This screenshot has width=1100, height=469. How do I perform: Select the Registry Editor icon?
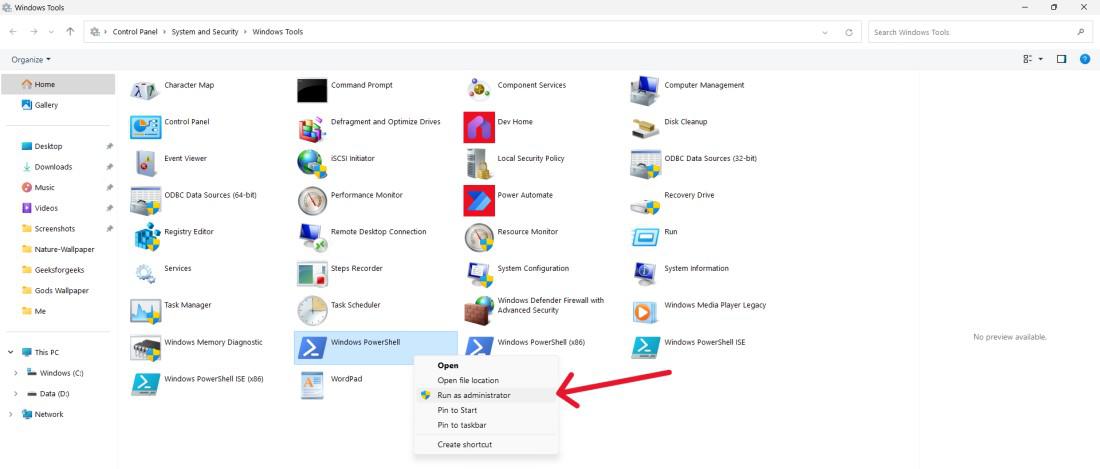click(x=147, y=237)
